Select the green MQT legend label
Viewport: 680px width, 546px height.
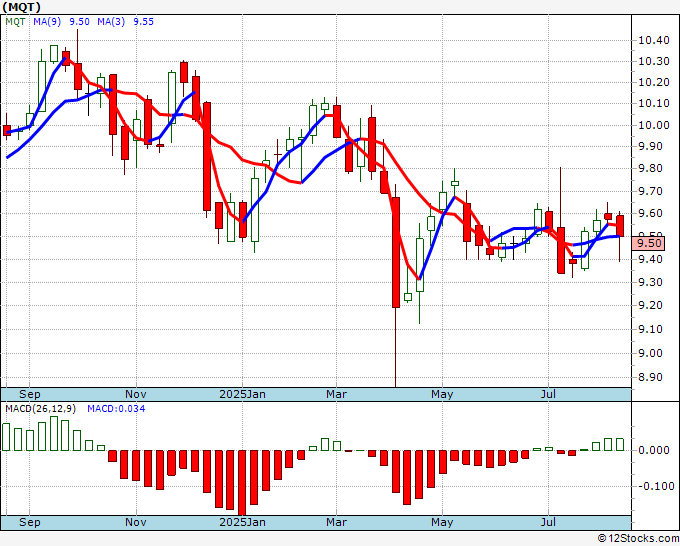tap(15, 22)
